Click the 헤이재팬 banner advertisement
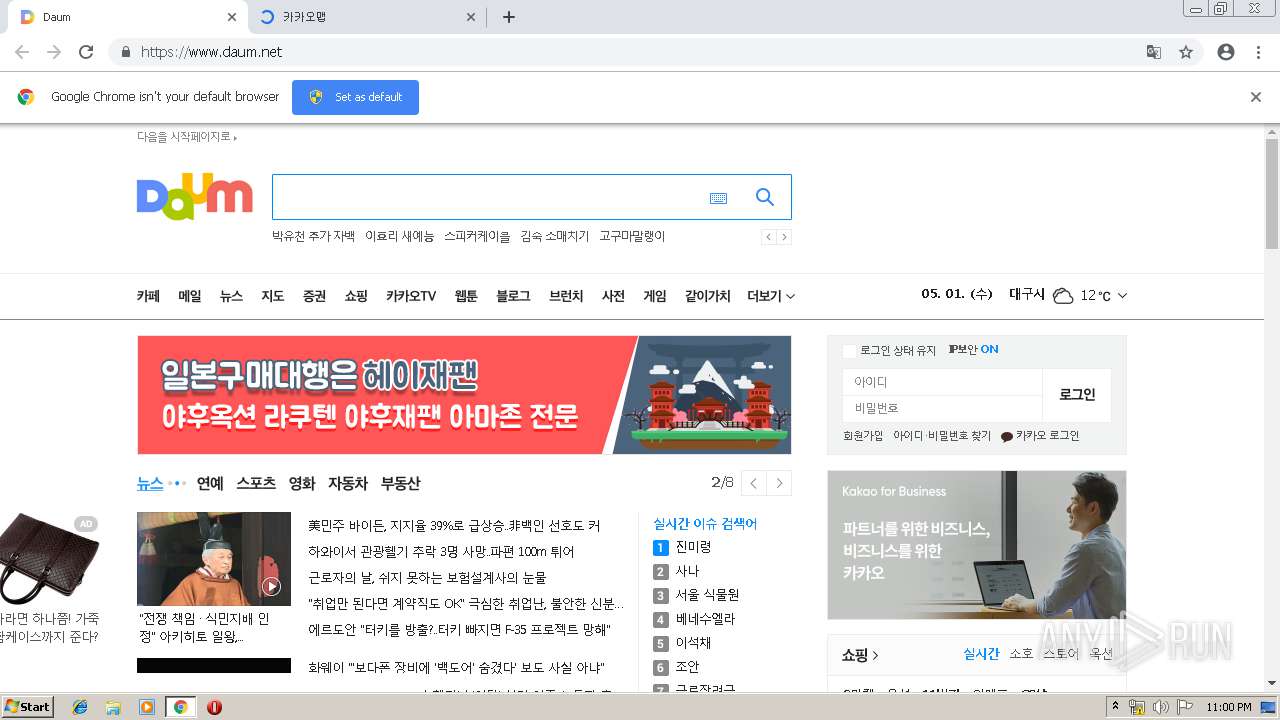1280x720 pixels. (x=464, y=395)
